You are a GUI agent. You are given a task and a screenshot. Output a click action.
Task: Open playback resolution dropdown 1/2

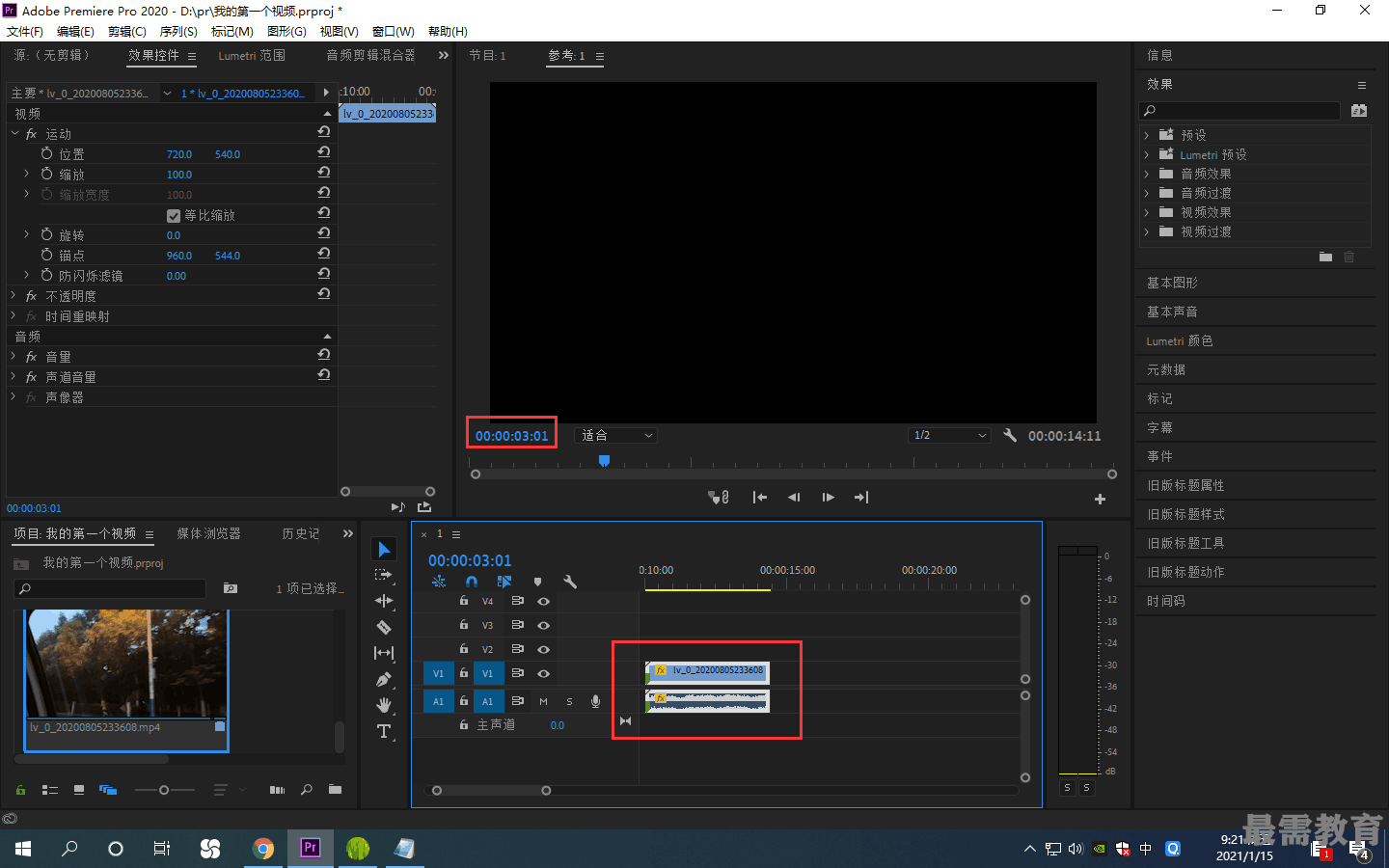tap(950, 435)
